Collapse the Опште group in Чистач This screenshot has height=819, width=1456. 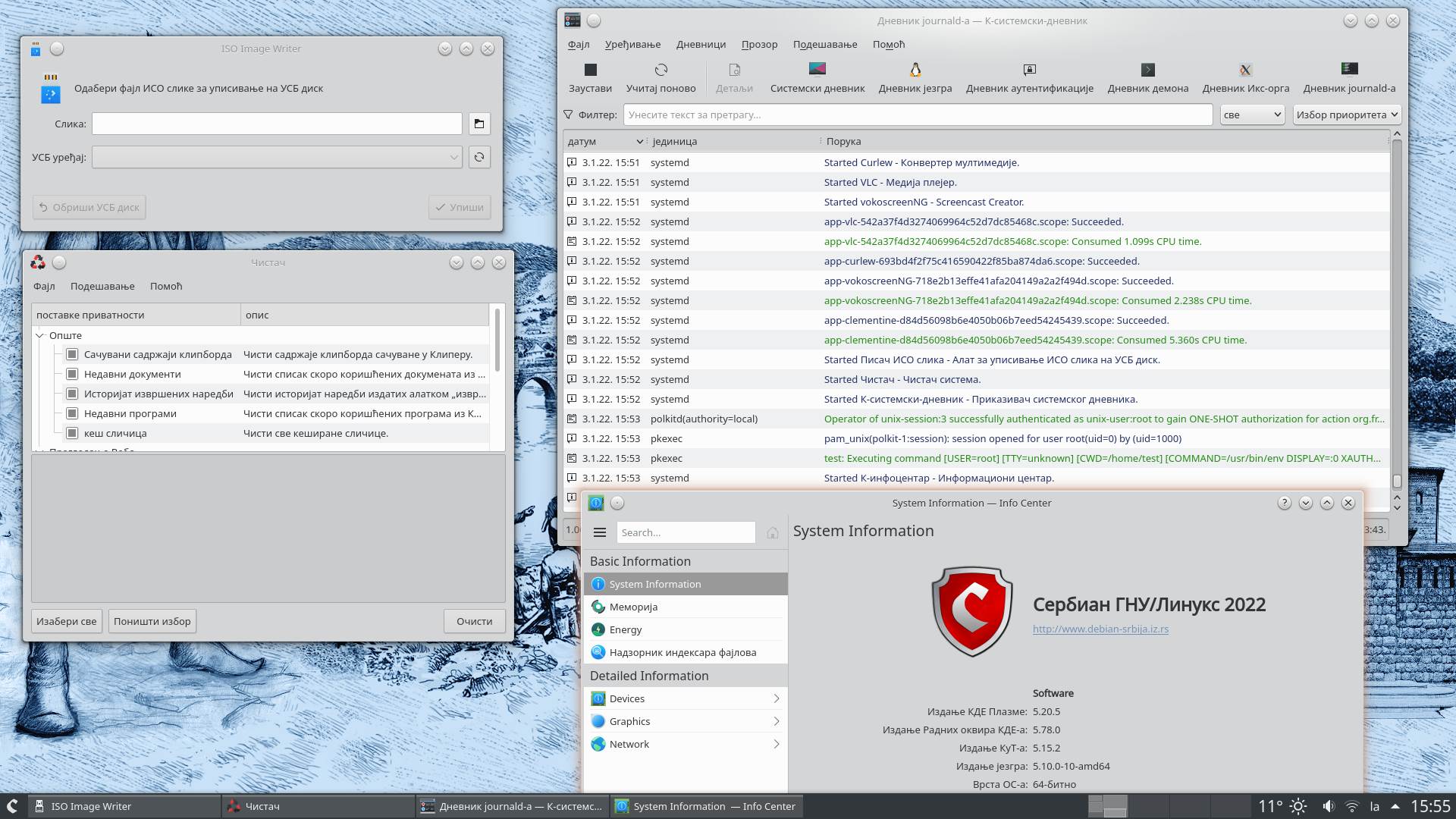point(40,334)
